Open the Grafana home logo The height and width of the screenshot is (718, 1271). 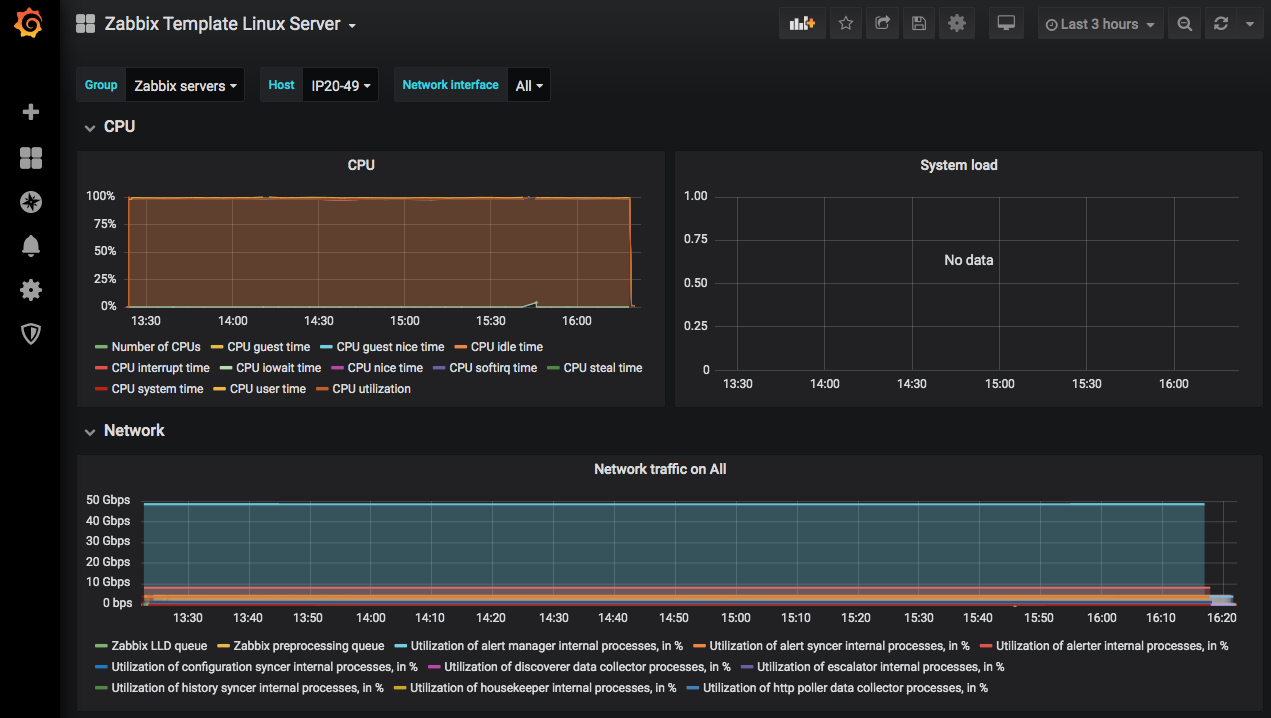coord(30,24)
